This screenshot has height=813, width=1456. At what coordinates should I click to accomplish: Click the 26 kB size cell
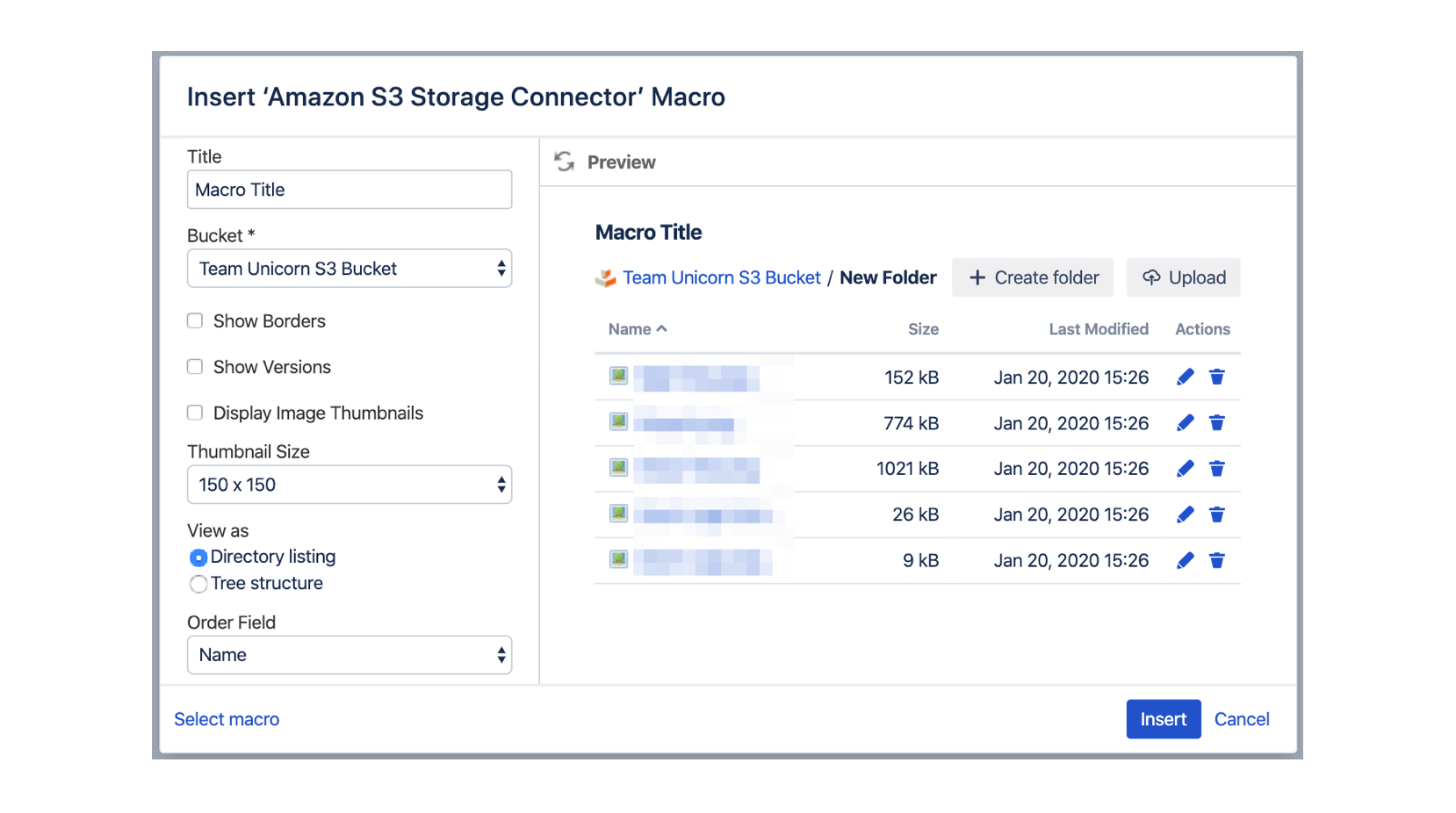point(915,514)
